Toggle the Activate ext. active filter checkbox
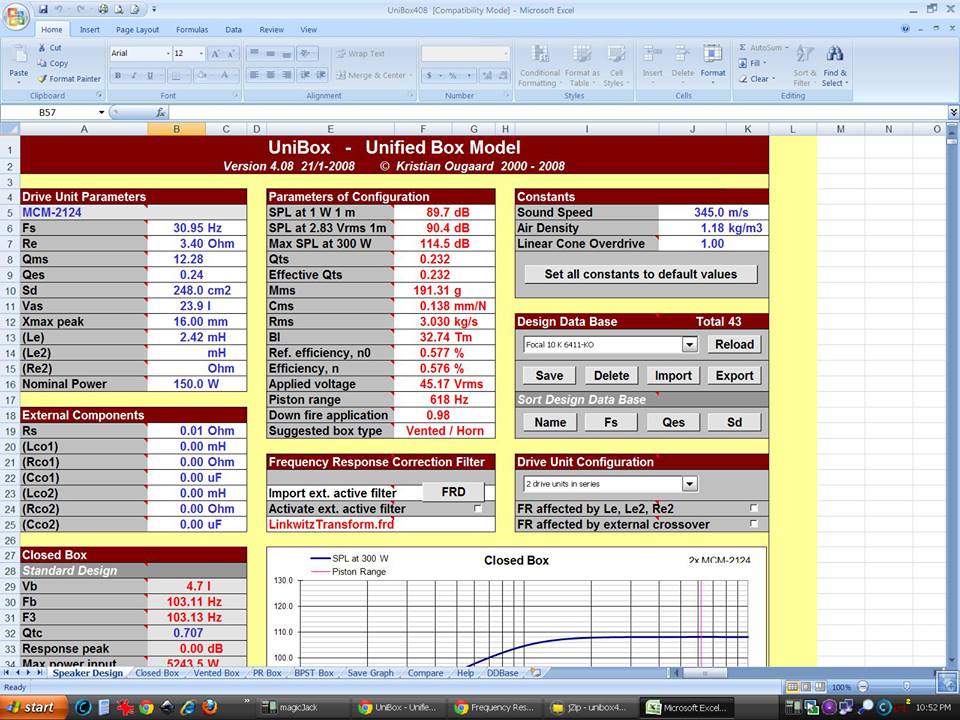Image resolution: width=960 pixels, height=720 pixels. coord(478,509)
